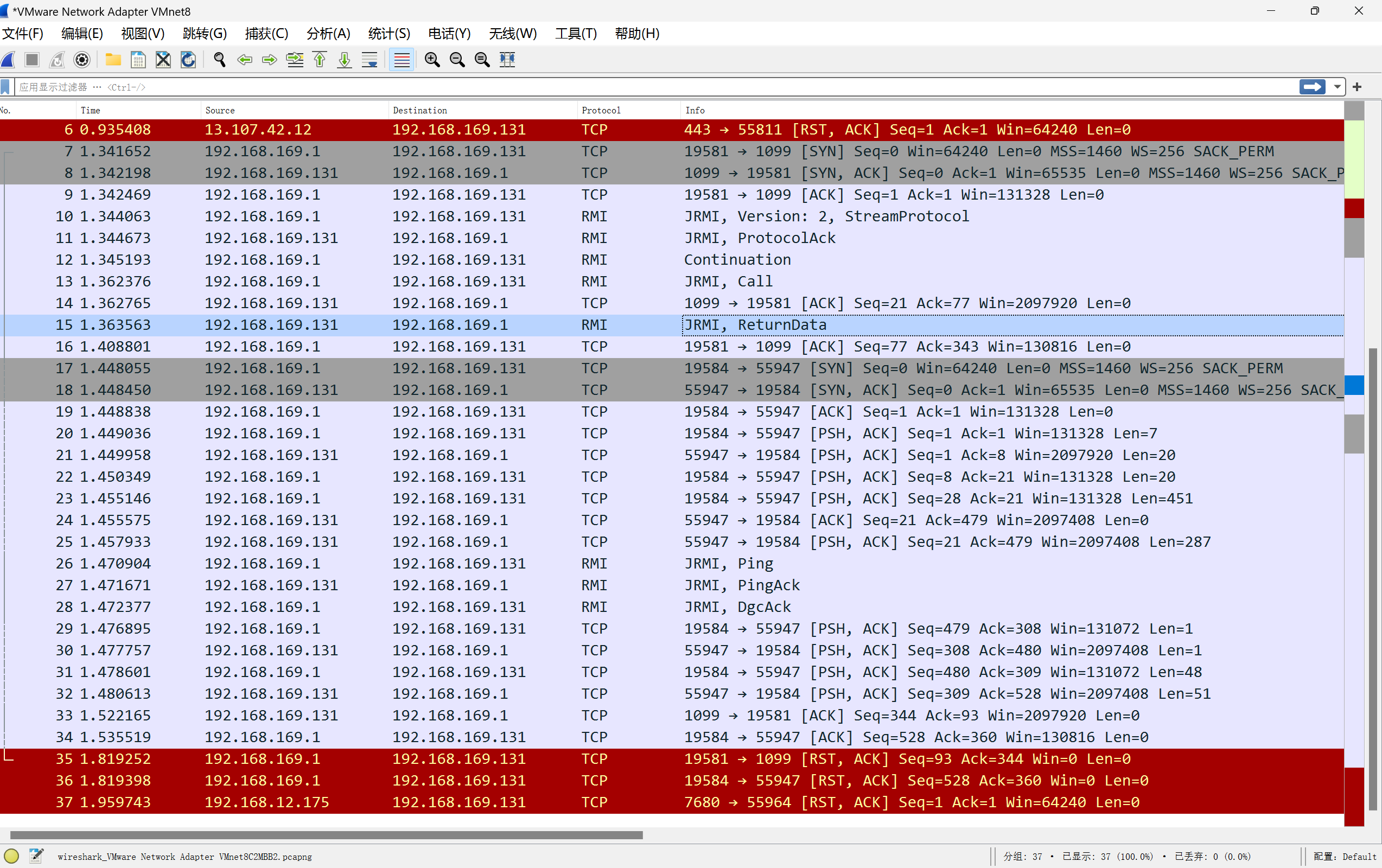This screenshot has width=1382, height=868.
Task: Sort packets by Time column header
Action: (138, 110)
